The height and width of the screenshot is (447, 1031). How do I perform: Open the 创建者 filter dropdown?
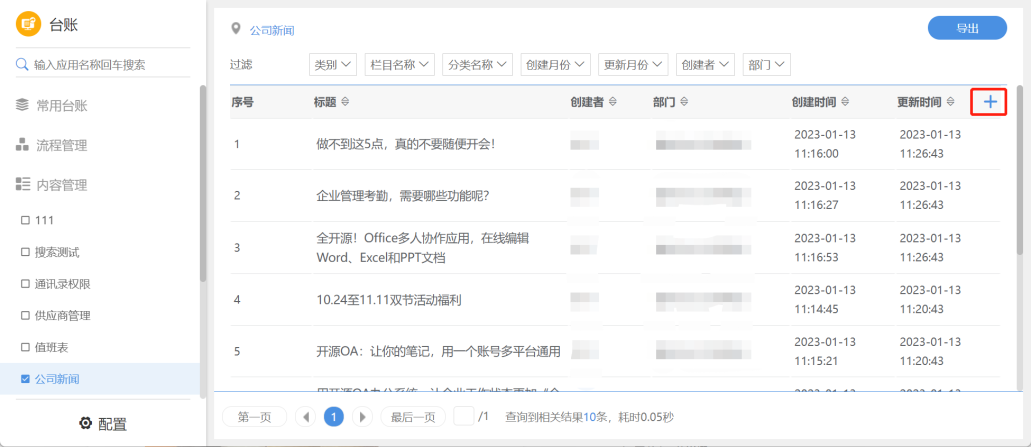706,64
